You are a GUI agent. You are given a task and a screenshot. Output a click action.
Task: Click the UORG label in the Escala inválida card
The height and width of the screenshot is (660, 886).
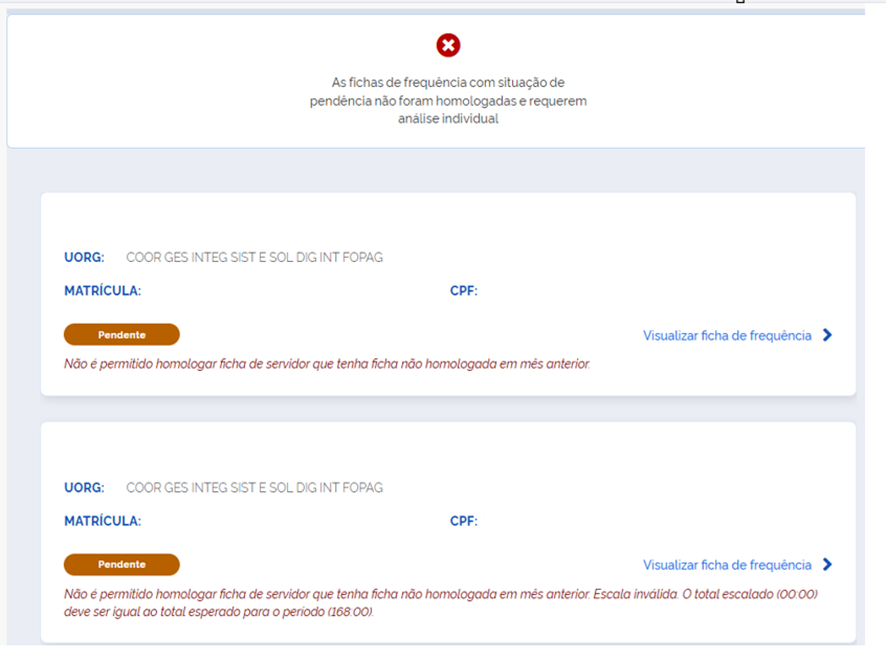pos(84,487)
